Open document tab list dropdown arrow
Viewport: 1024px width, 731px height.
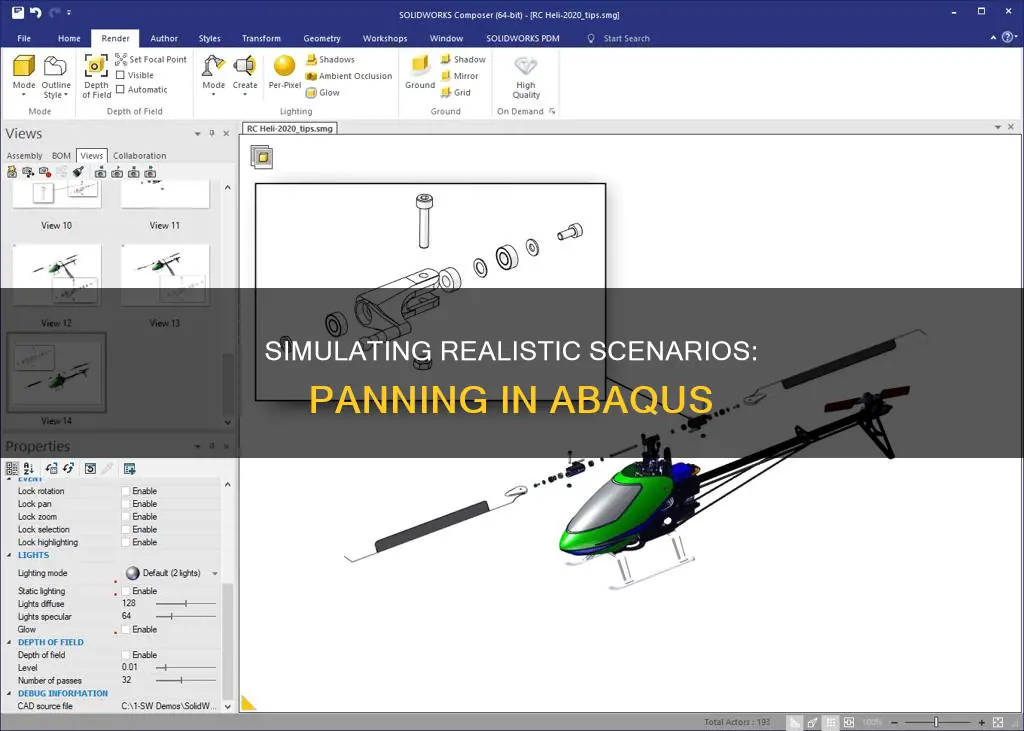coord(997,127)
